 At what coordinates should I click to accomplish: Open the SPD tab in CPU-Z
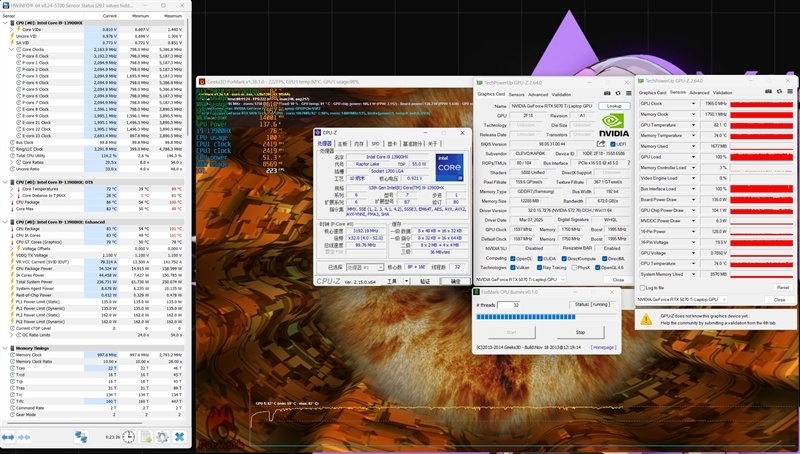click(x=376, y=144)
